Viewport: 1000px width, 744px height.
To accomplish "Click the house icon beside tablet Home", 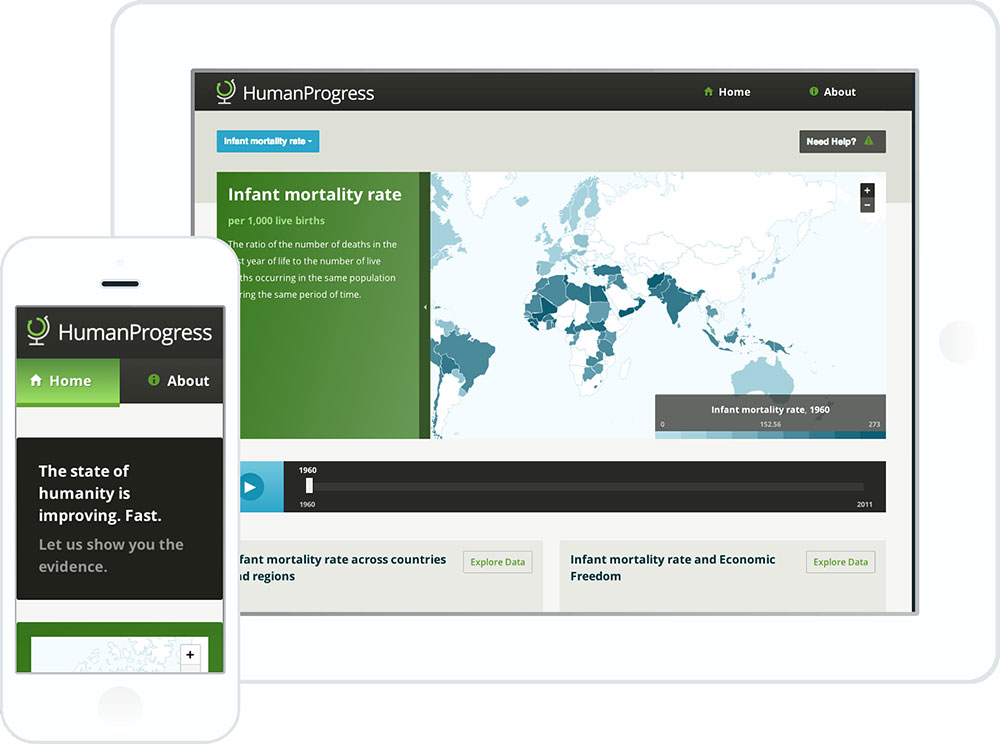I will (708, 92).
